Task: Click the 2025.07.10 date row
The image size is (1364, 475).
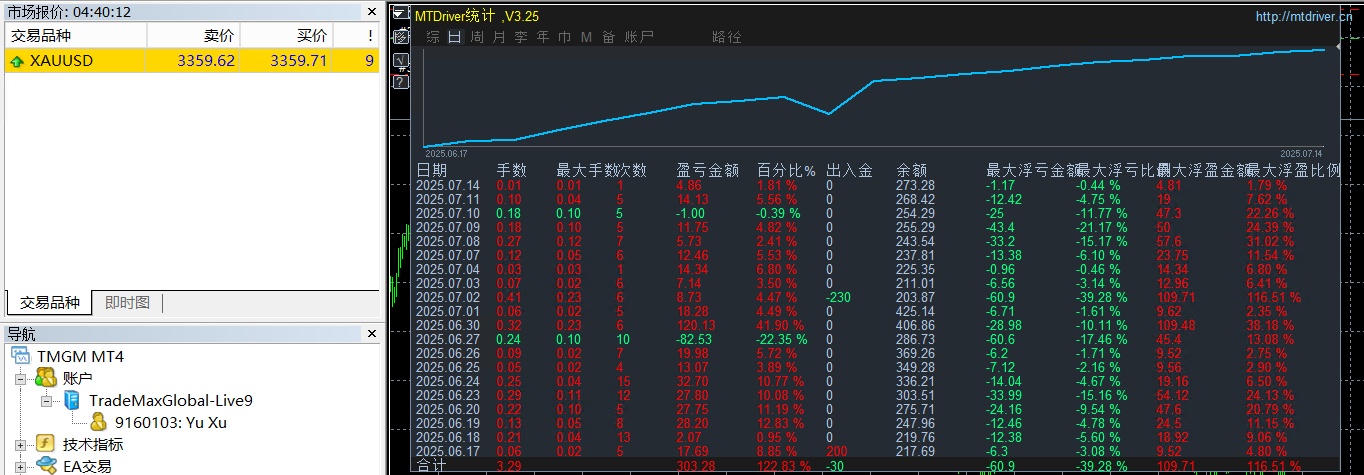Action: (x=448, y=213)
